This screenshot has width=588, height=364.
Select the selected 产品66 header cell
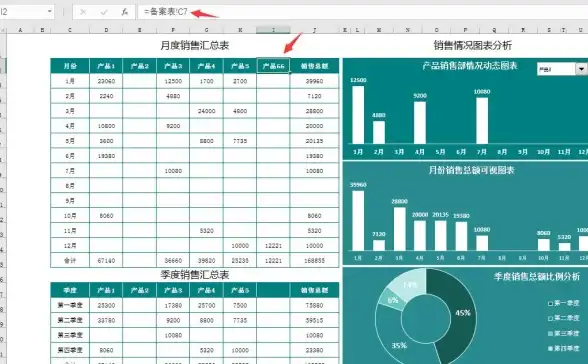[x=273, y=66]
